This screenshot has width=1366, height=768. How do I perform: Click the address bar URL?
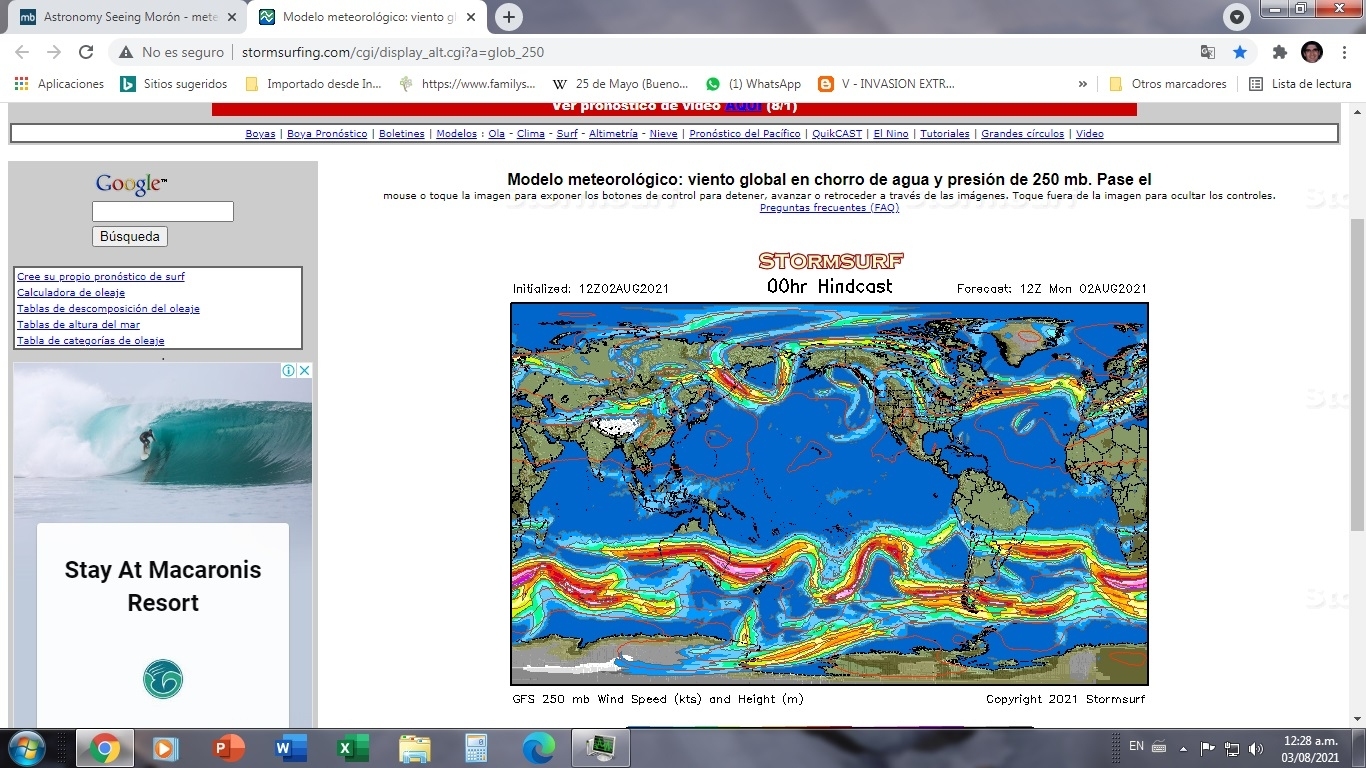(393, 52)
